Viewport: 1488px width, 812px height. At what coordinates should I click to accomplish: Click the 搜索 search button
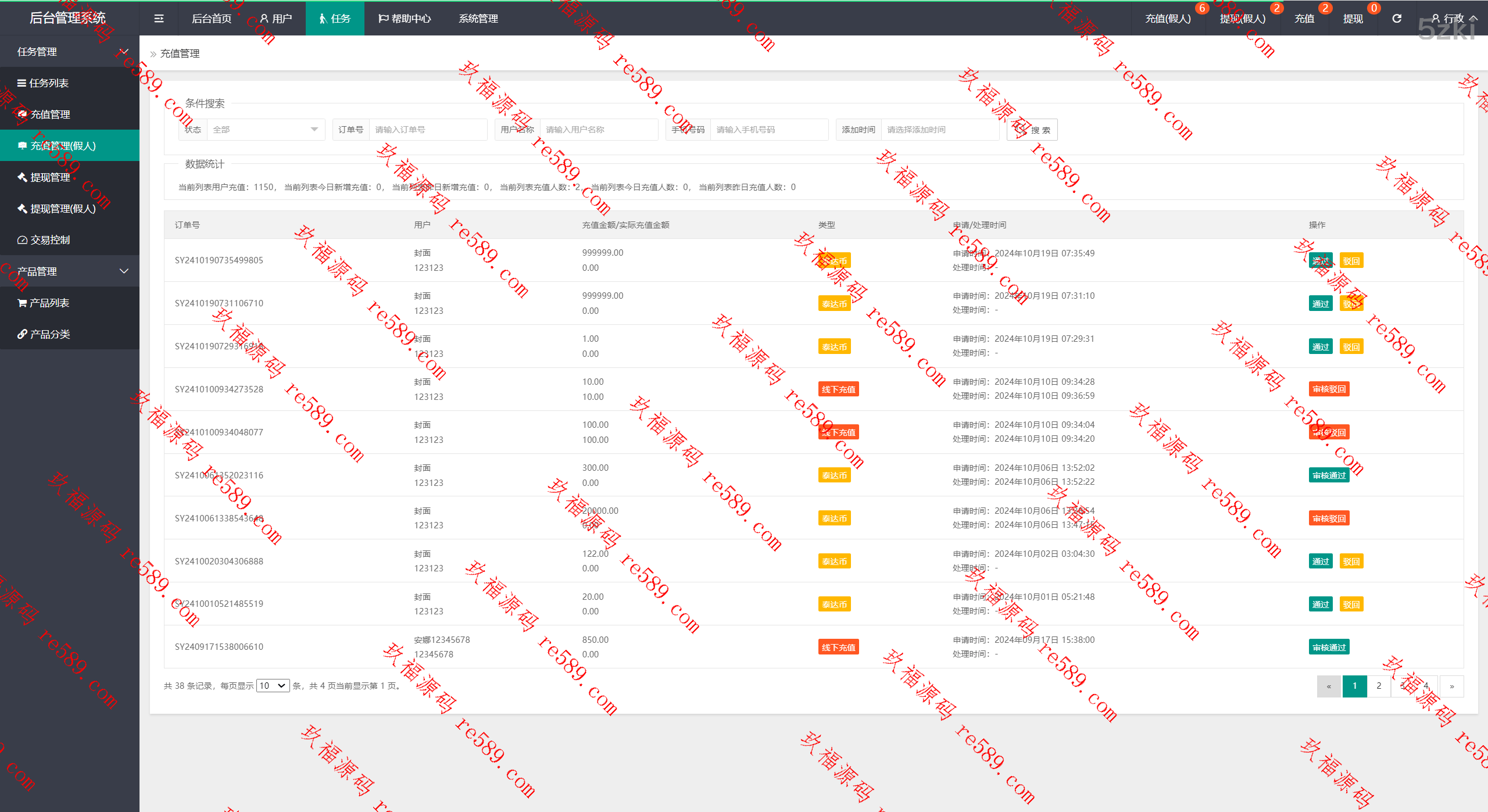pos(1032,130)
